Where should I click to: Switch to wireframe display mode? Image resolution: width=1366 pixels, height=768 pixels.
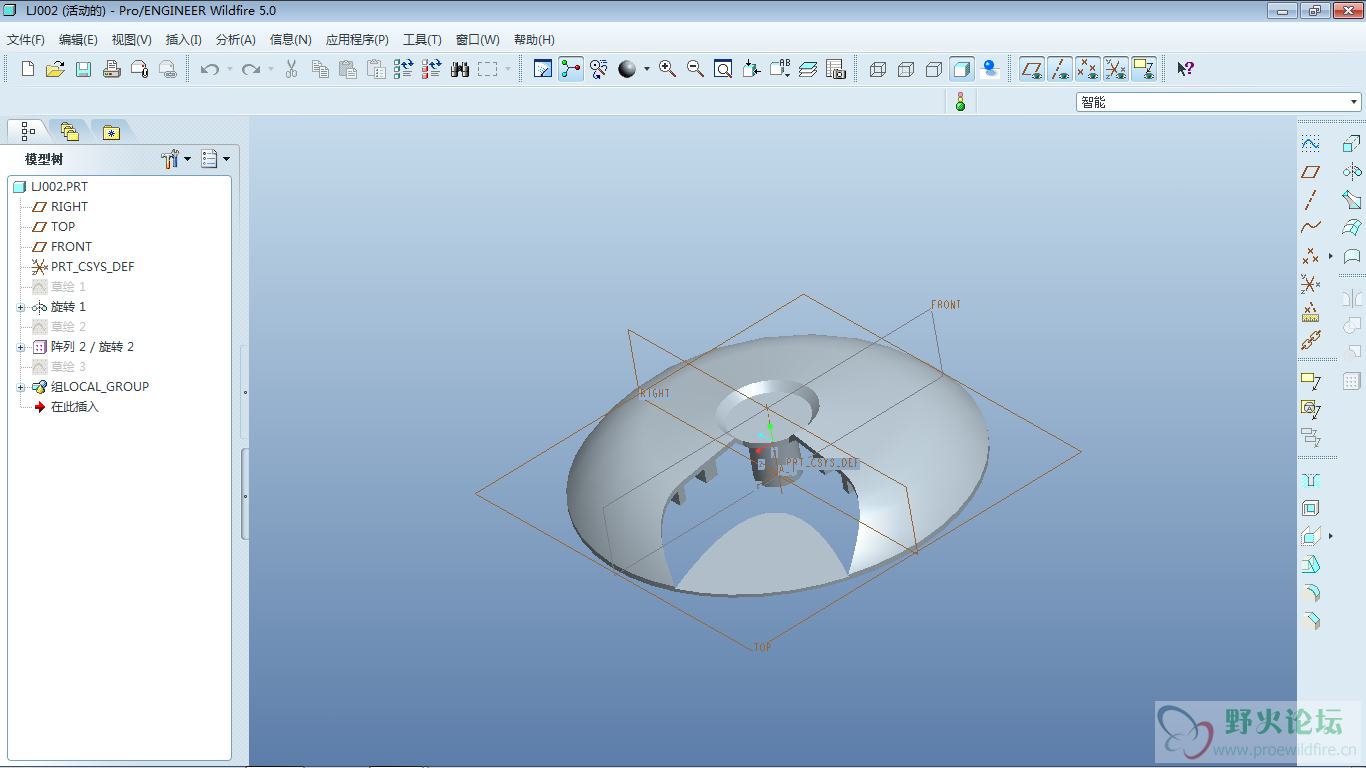(x=878, y=69)
